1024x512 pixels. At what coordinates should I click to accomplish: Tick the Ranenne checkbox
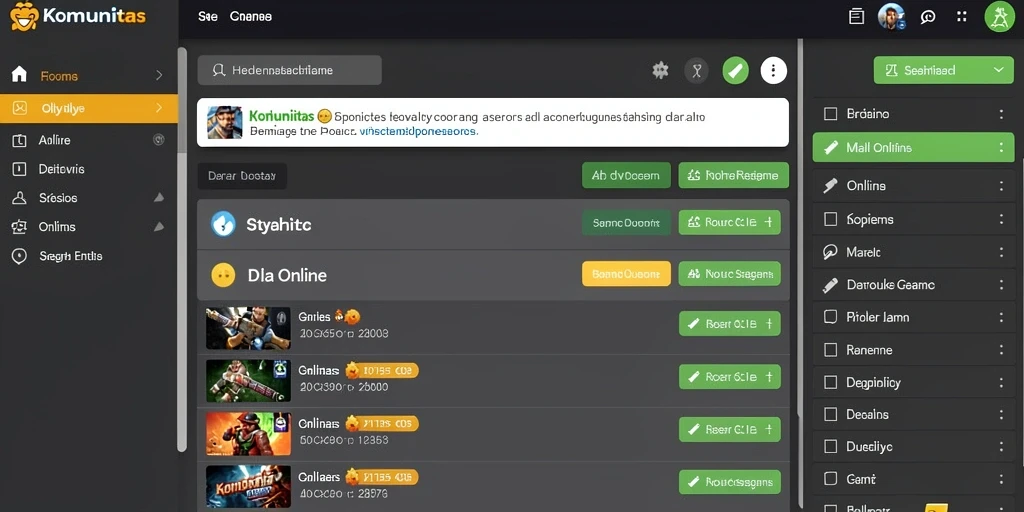pyautogui.click(x=831, y=350)
